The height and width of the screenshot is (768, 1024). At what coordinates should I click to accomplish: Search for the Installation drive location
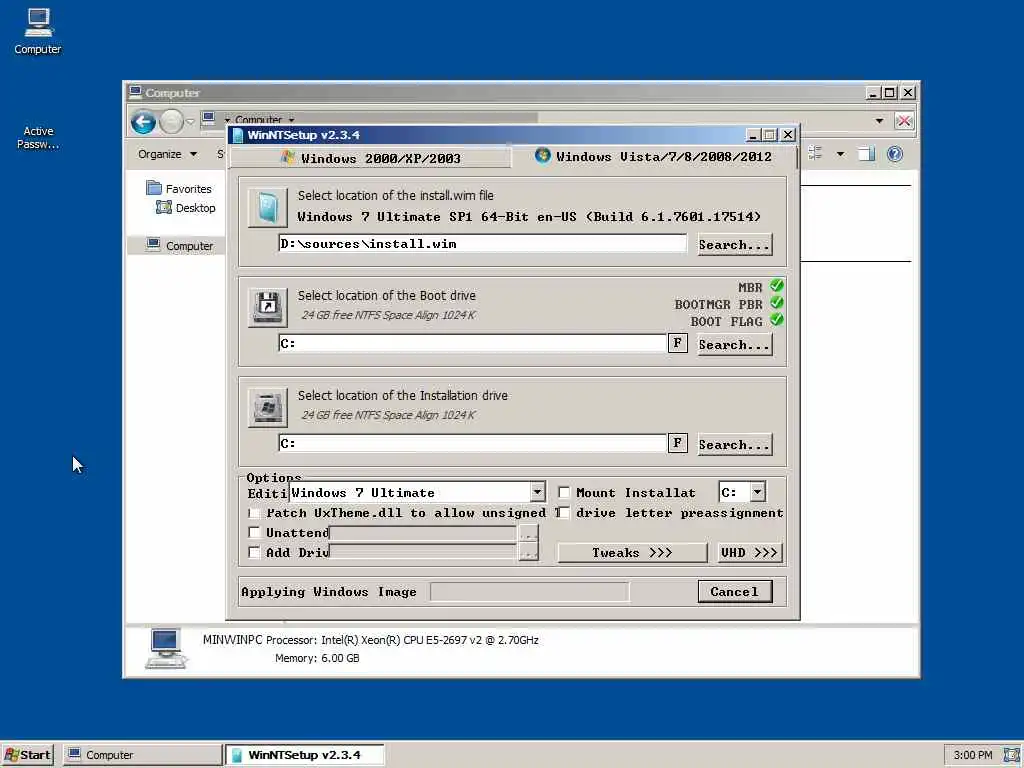pyautogui.click(x=735, y=445)
